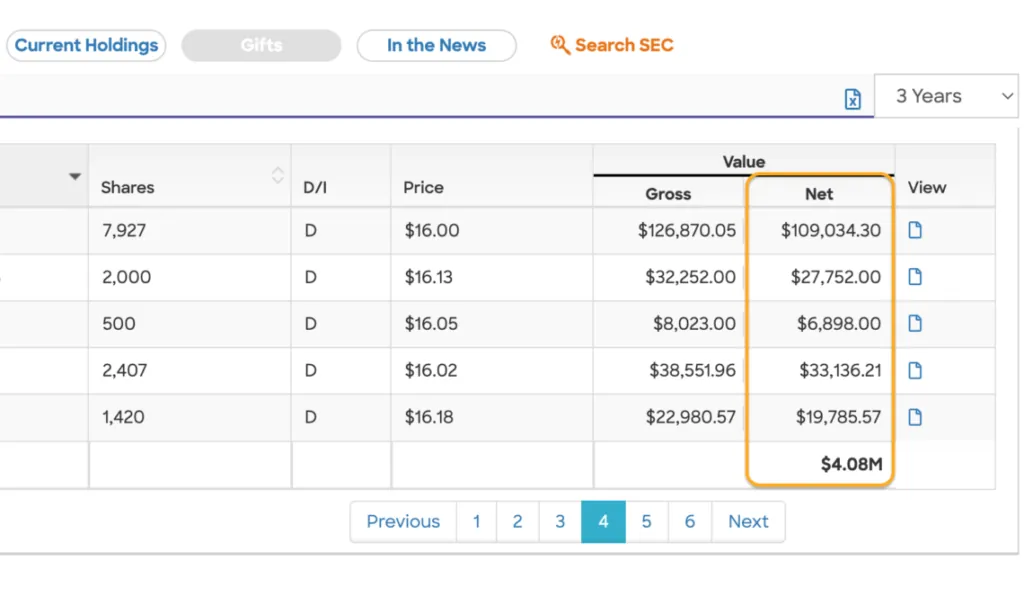Select the $126,870.05 gross value
Viewport: 1024px width, 614px height.
pos(687,231)
